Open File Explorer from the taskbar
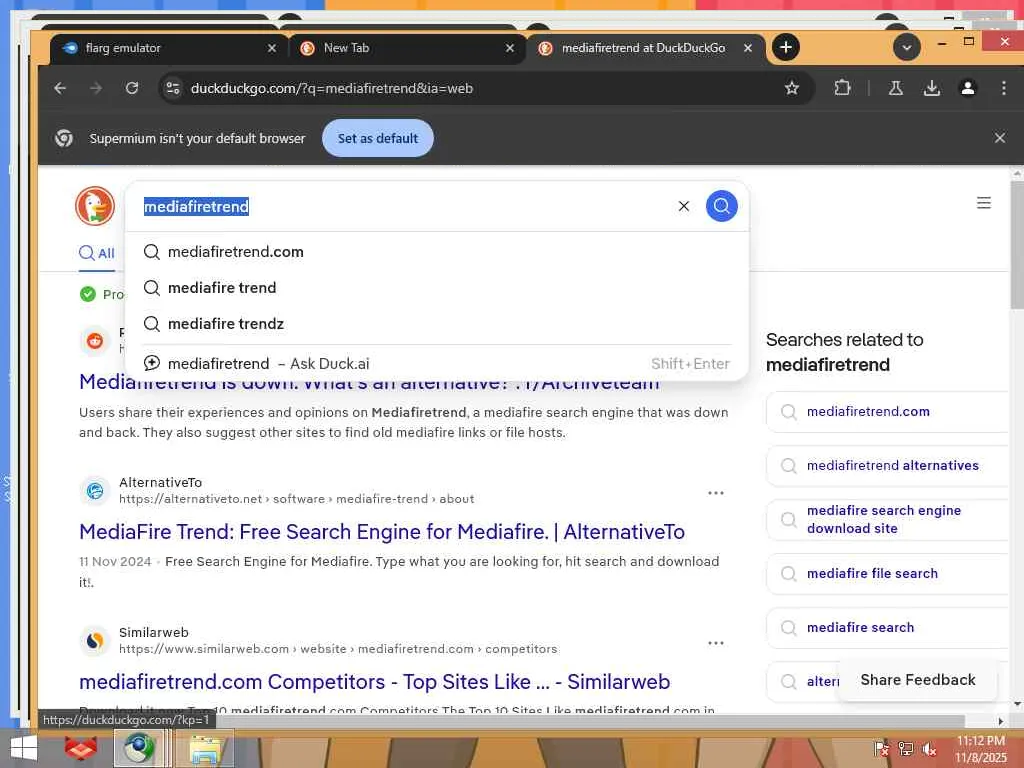This screenshot has height=768, width=1024. click(205, 749)
